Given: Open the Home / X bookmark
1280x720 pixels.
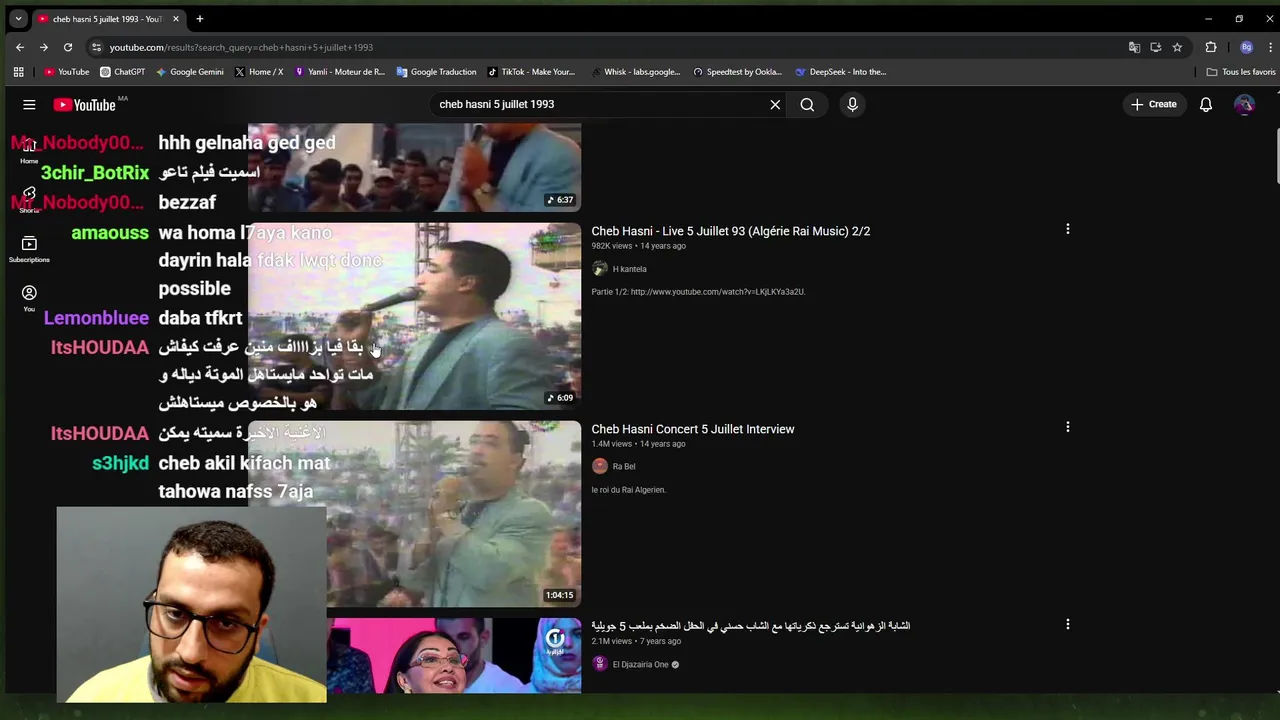Looking at the screenshot, I should [258, 72].
